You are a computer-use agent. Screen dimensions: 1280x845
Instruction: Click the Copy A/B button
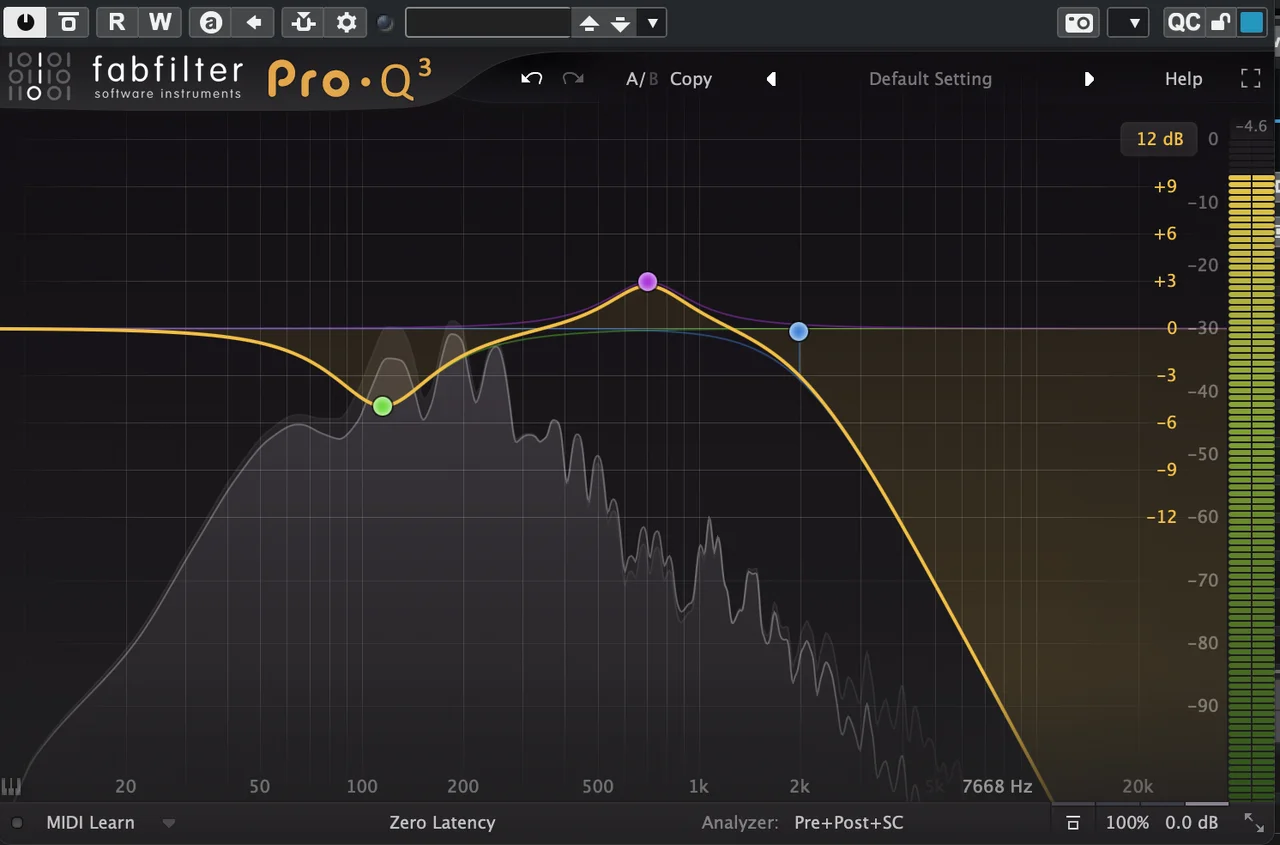690,79
